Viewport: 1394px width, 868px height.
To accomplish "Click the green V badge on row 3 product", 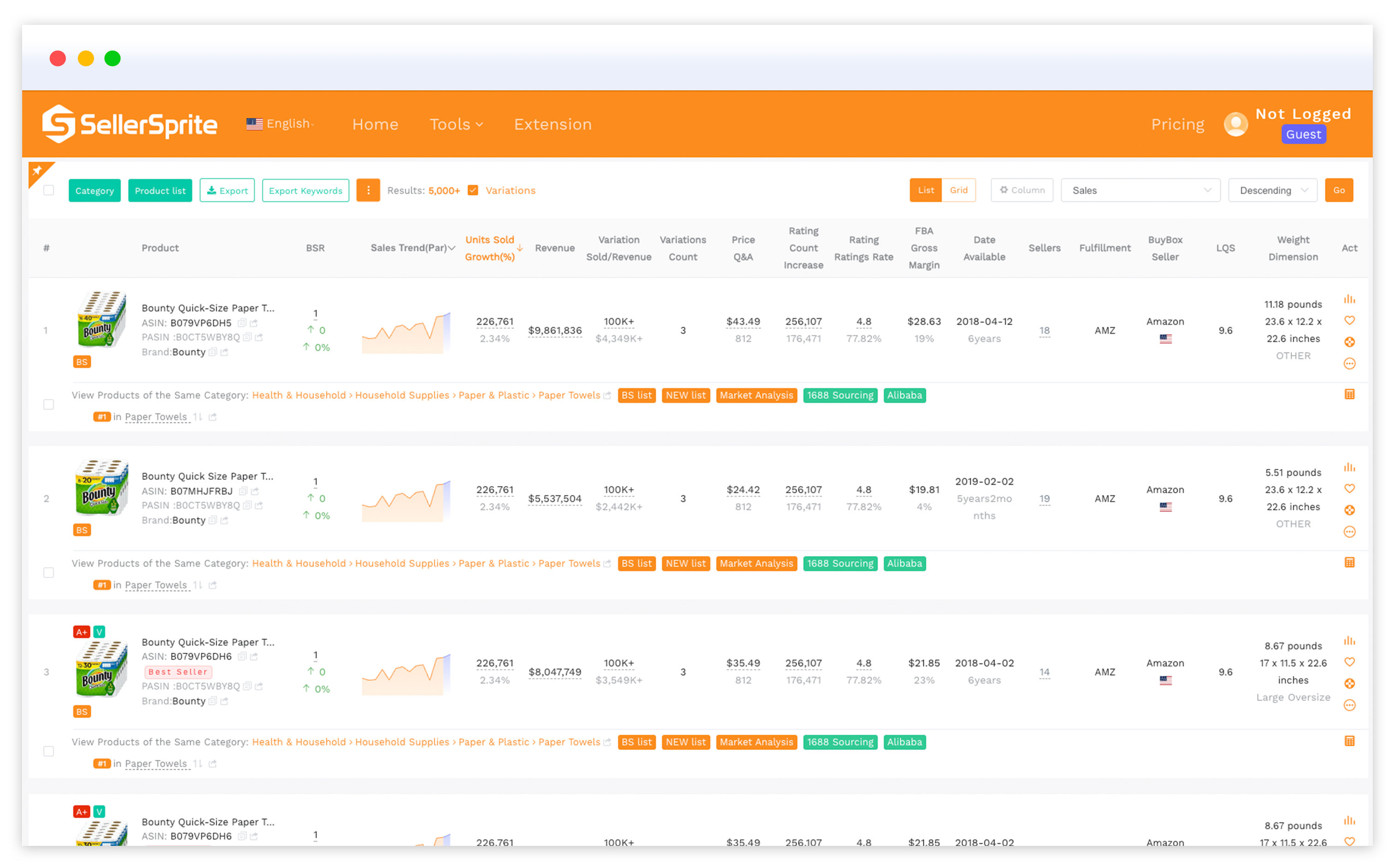I will point(99,632).
